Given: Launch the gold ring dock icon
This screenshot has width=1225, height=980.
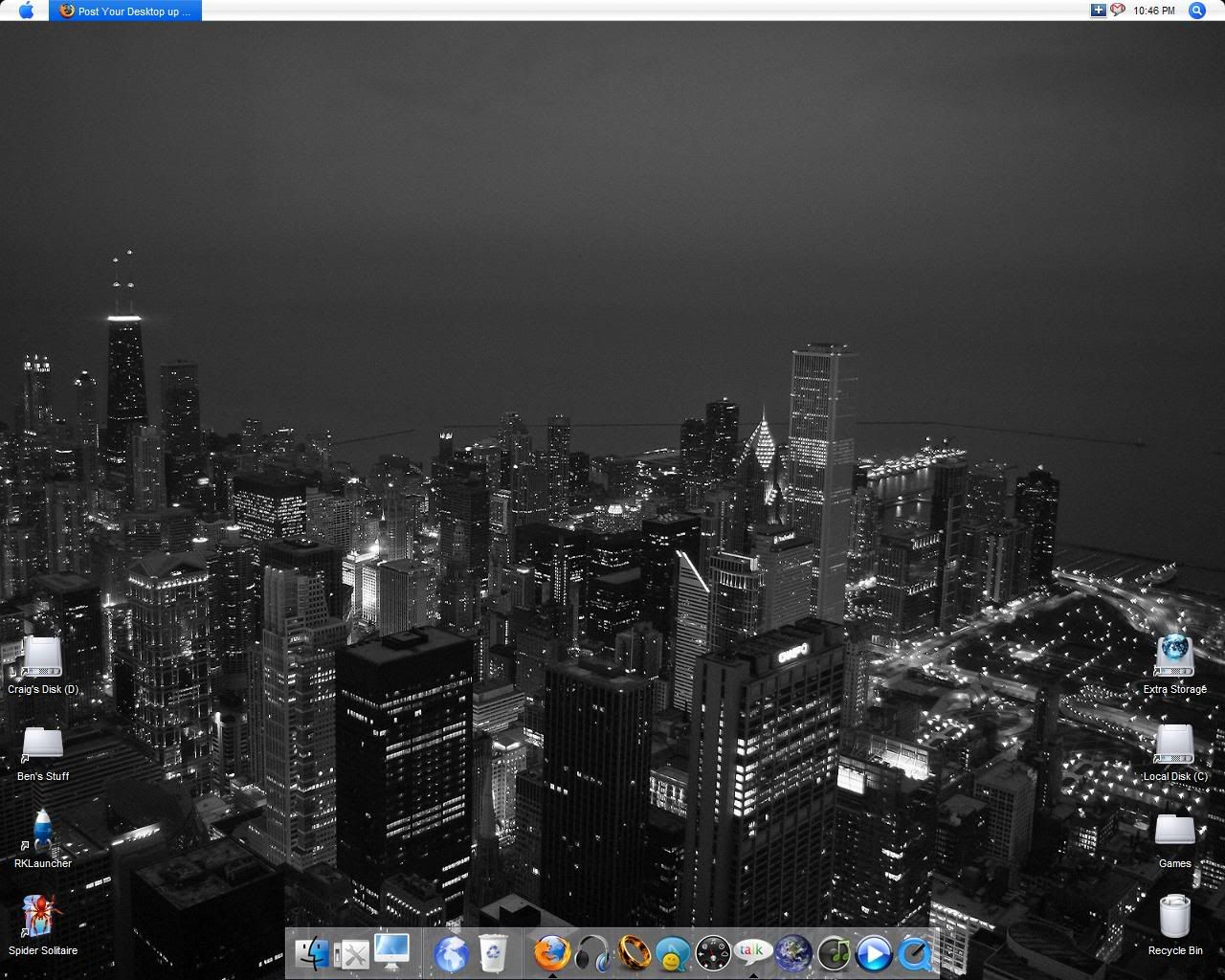Looking at the screenshot, I should tap(633, 953).
